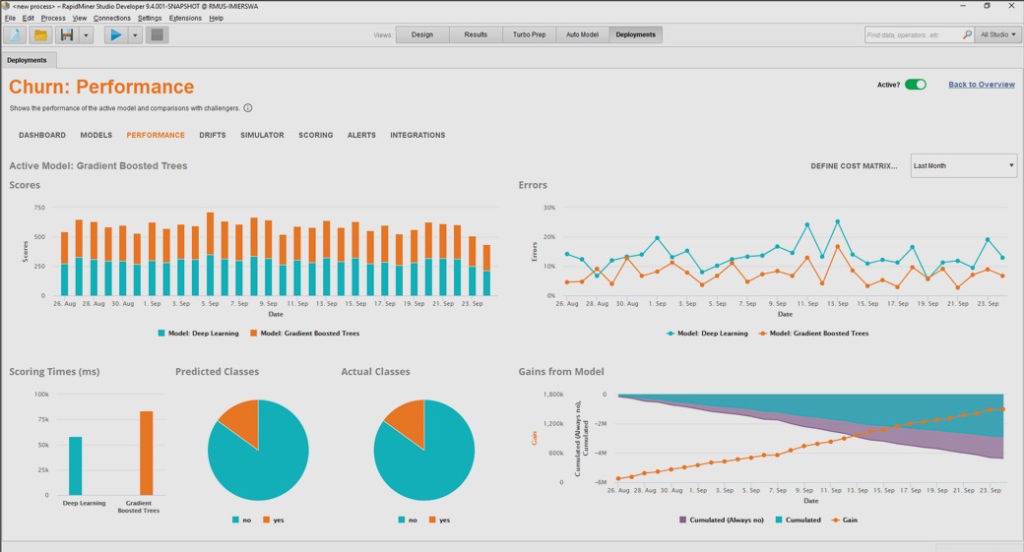1024x552 pixels.
Task: Click Deep Learning legend marker under Errors chart
Action: click(x=670, y=333)
